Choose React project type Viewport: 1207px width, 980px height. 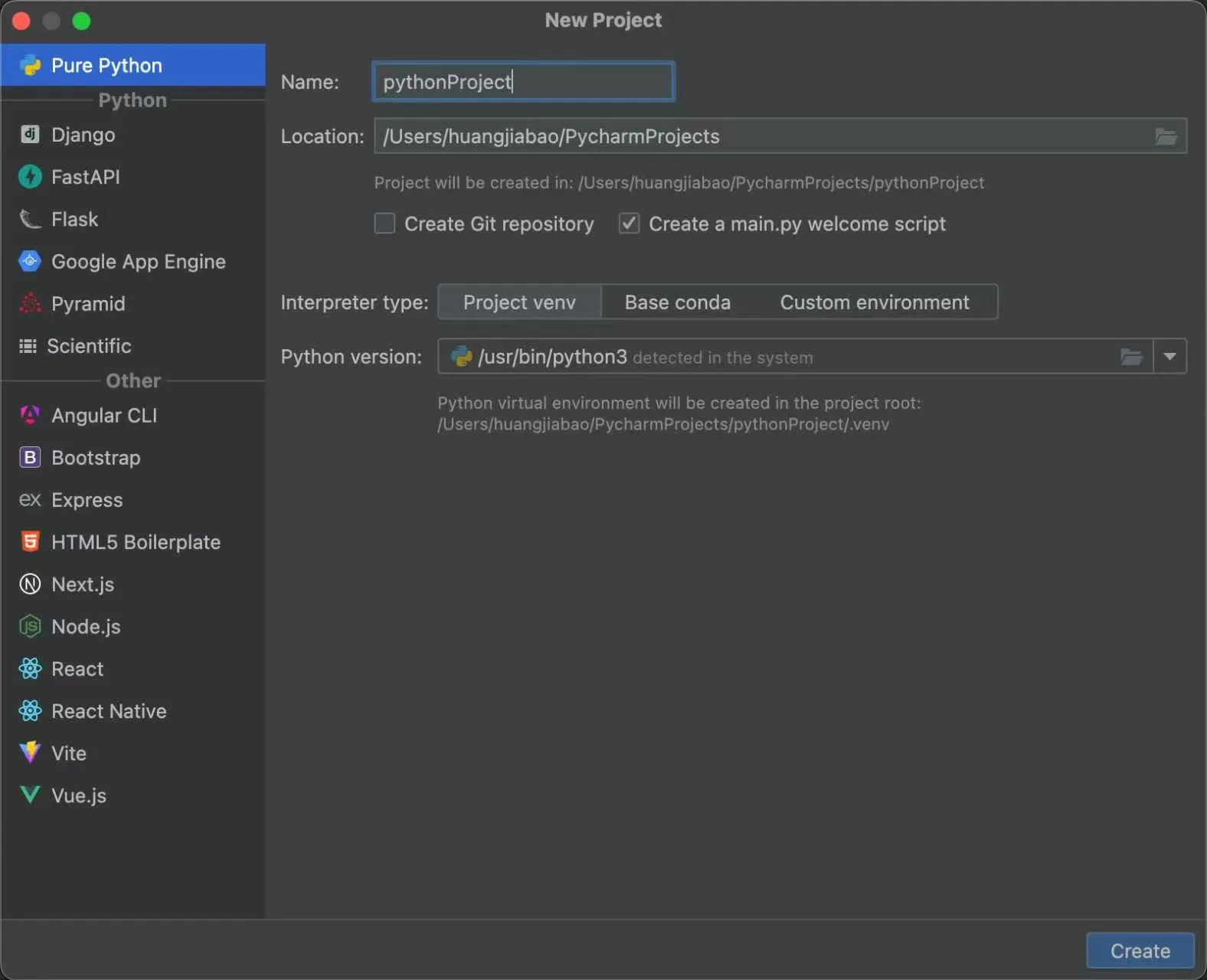[133, 668]
